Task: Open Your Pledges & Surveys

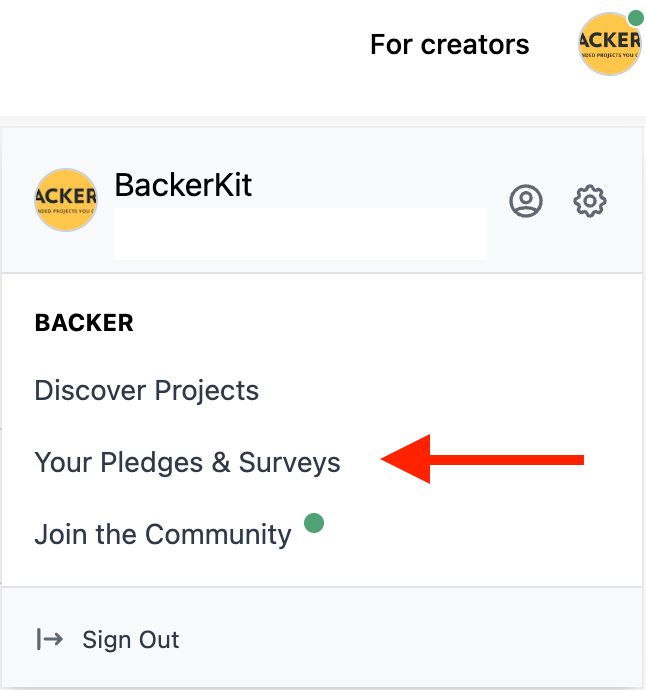Action: (x=187, y=462)
